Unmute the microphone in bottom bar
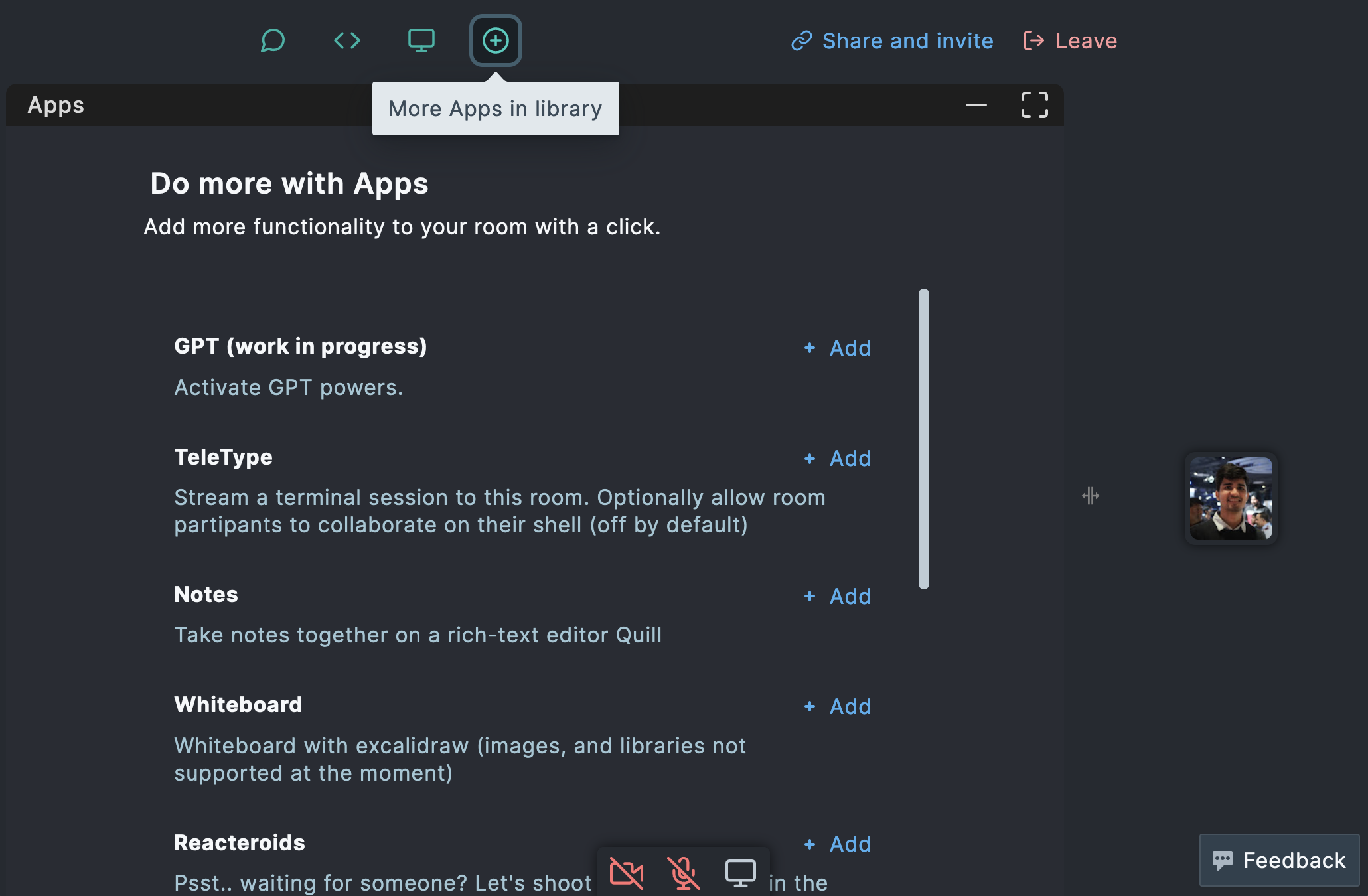The image size is (1368, 896). click(684, 873)
